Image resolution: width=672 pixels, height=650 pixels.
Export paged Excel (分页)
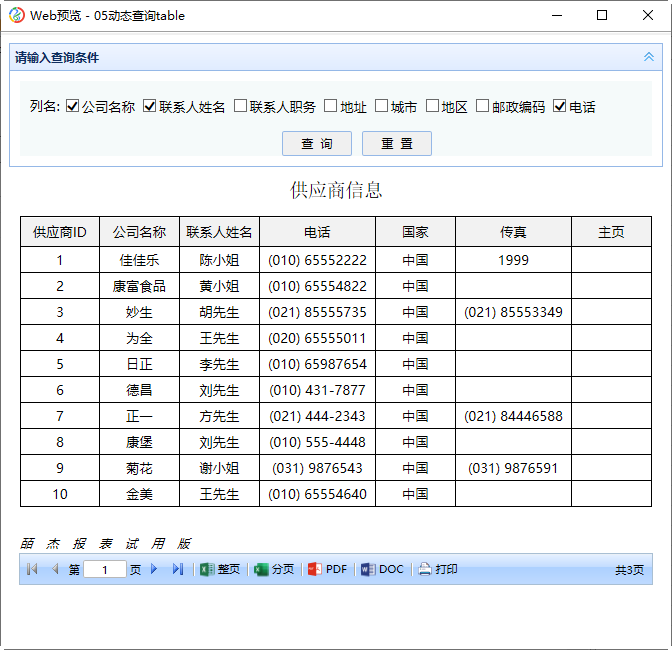pos(274,569)
